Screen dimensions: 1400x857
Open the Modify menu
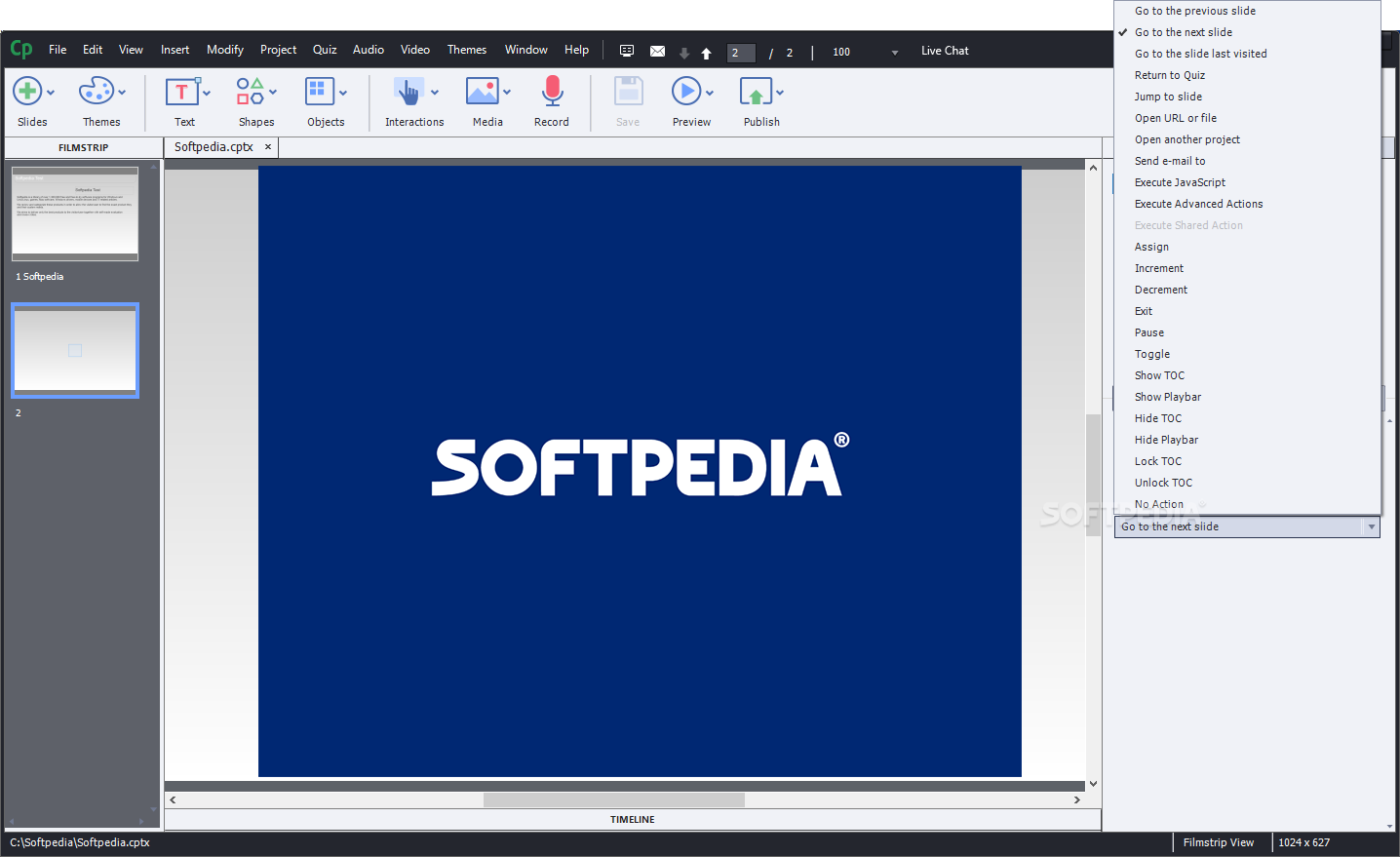click(225, 50)
